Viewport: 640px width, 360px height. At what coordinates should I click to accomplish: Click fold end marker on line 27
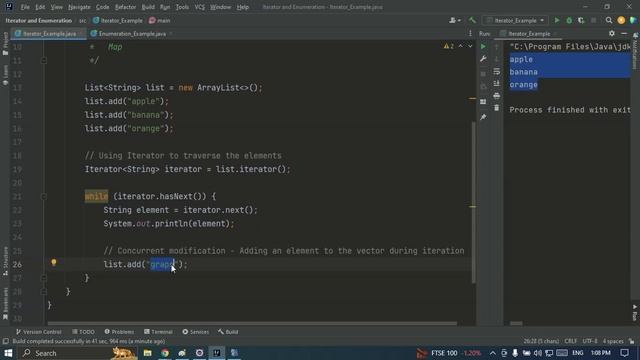click(x=44, y=278)
